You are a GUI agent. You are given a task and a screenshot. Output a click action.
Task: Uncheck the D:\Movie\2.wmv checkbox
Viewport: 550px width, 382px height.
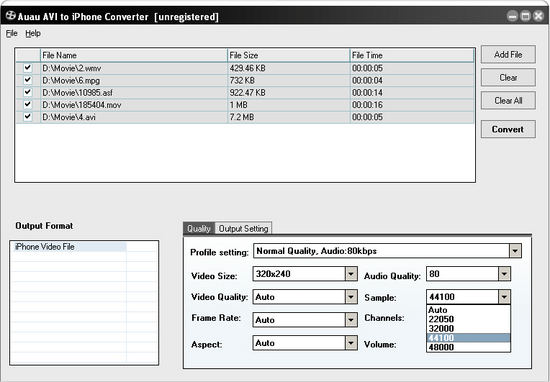(x=27, y=68)
